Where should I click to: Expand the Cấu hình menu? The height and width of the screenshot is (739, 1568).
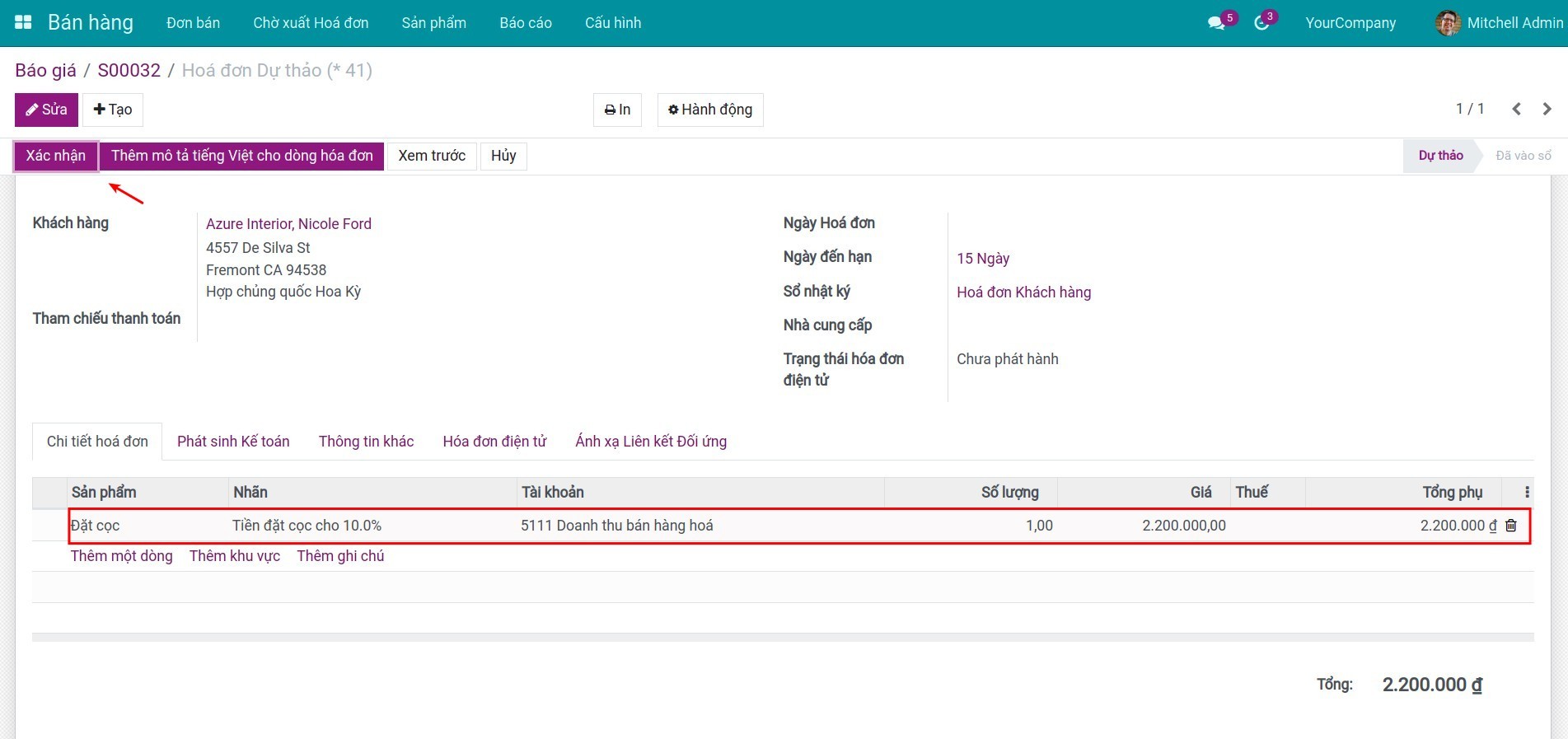coord(612,23)
